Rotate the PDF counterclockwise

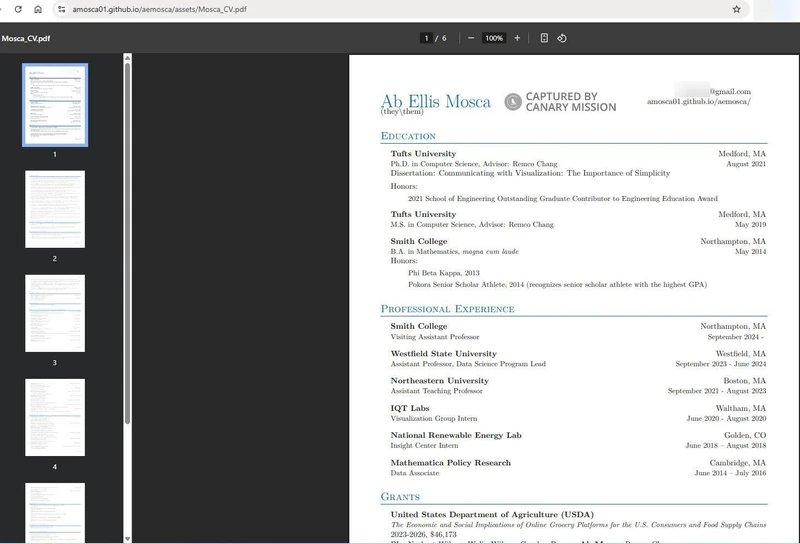pyautogui.click(x=562, y=38)
